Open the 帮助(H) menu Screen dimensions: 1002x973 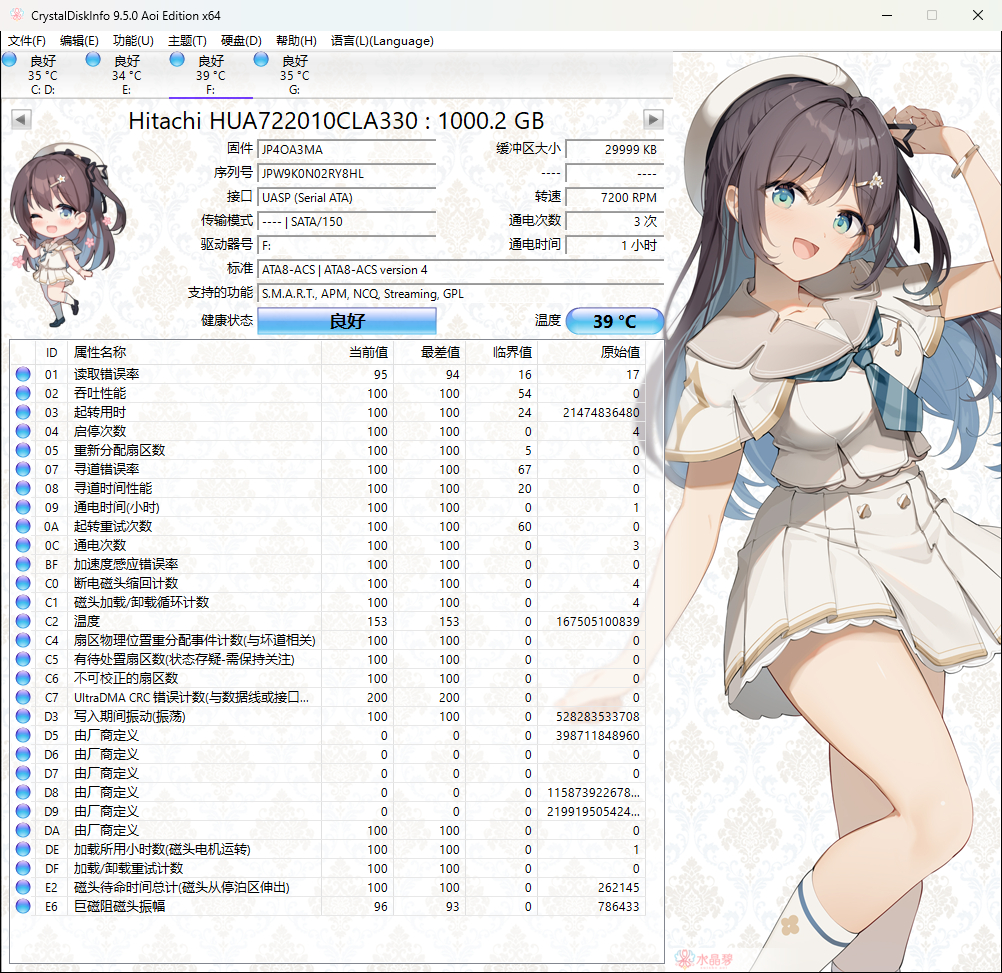point(296,41)
